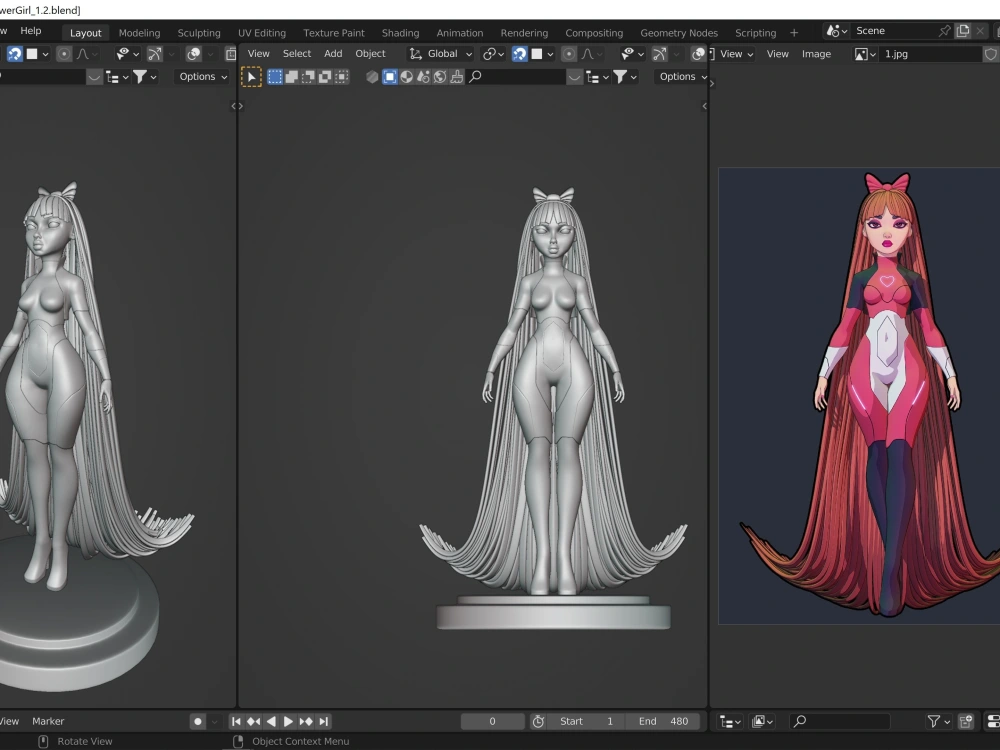The width and height of the screenshot is (1000, 750).
Task: Jump to the timeline start frame
Action: pos(236,721)
